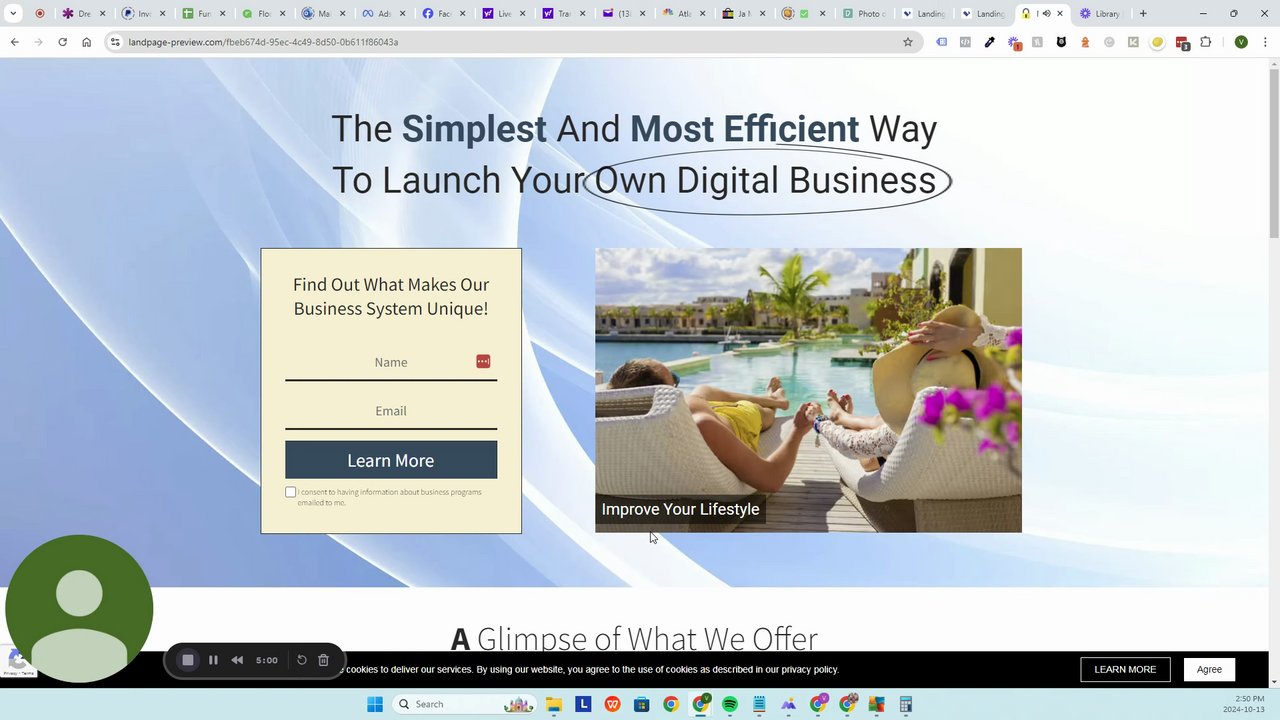Open Calculator from the taskbar

pyautogui.click(x=906, y=704)
